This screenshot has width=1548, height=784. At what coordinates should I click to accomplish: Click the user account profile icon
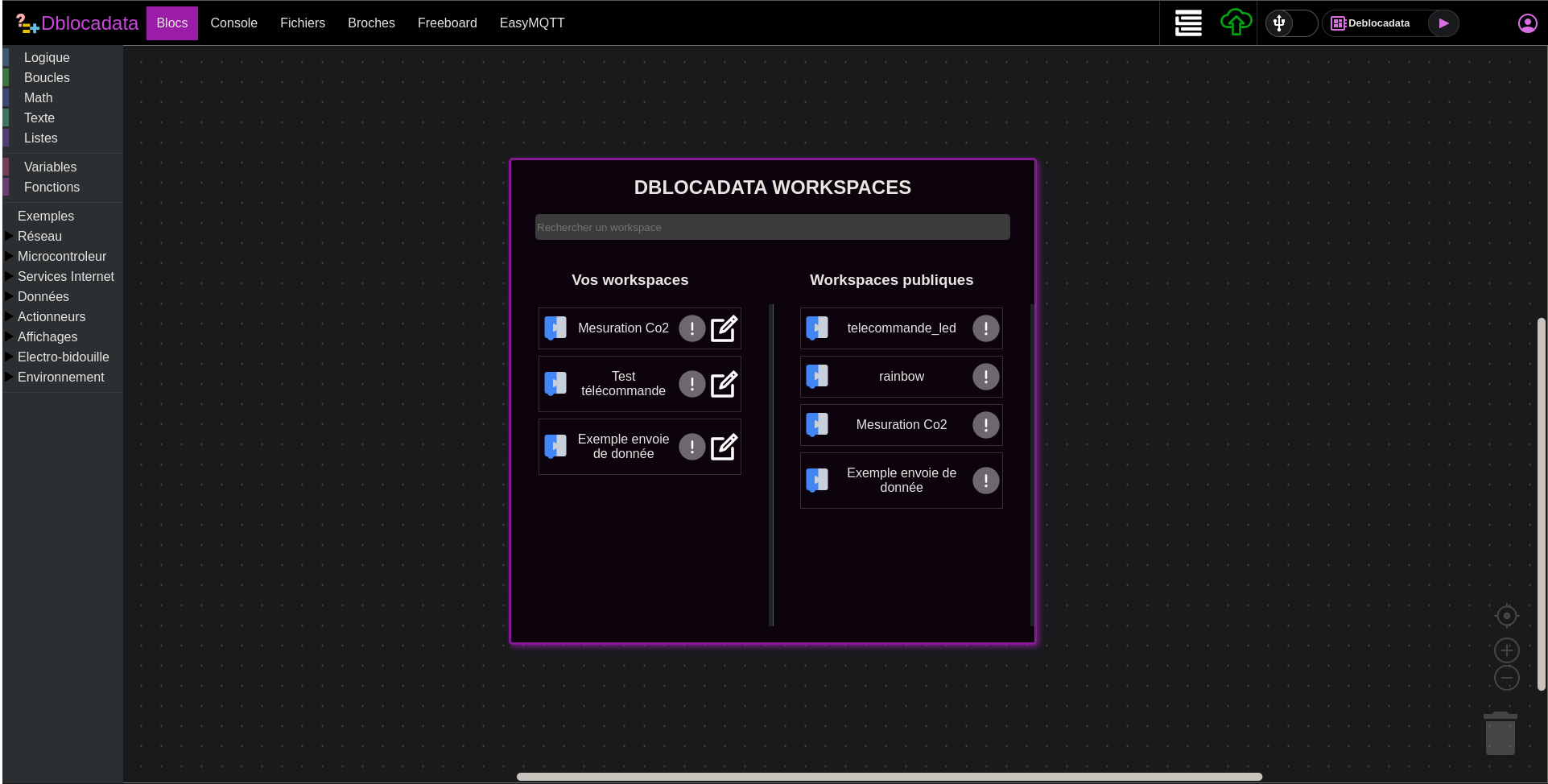[1527, 23]
